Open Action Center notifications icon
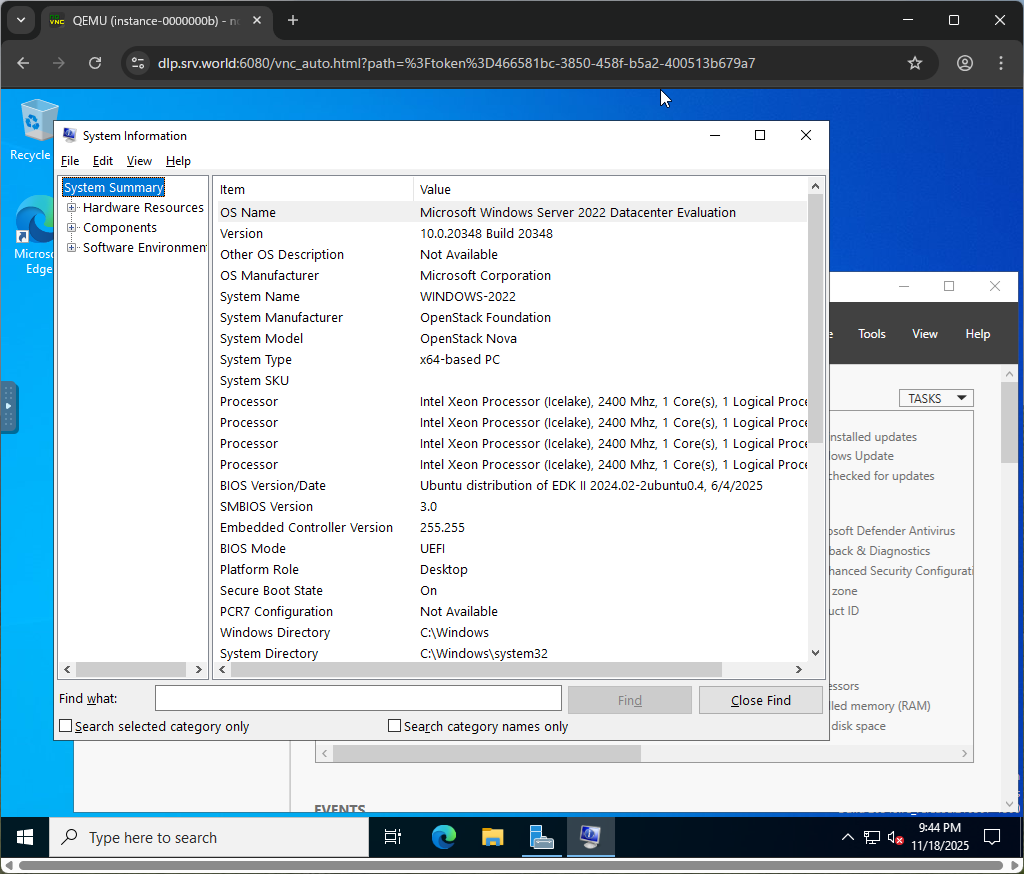The width and height of the screenshot is (1024, 874). point(990,837)
